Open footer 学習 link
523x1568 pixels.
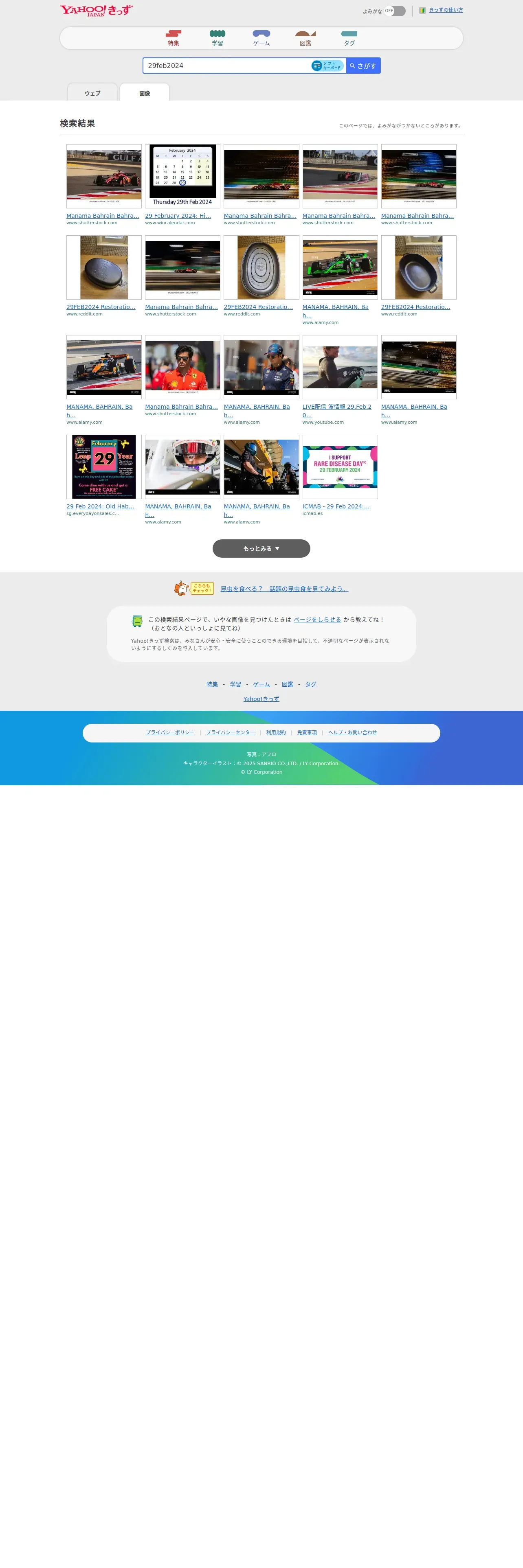pyautogui.click(x=235, y=684)
